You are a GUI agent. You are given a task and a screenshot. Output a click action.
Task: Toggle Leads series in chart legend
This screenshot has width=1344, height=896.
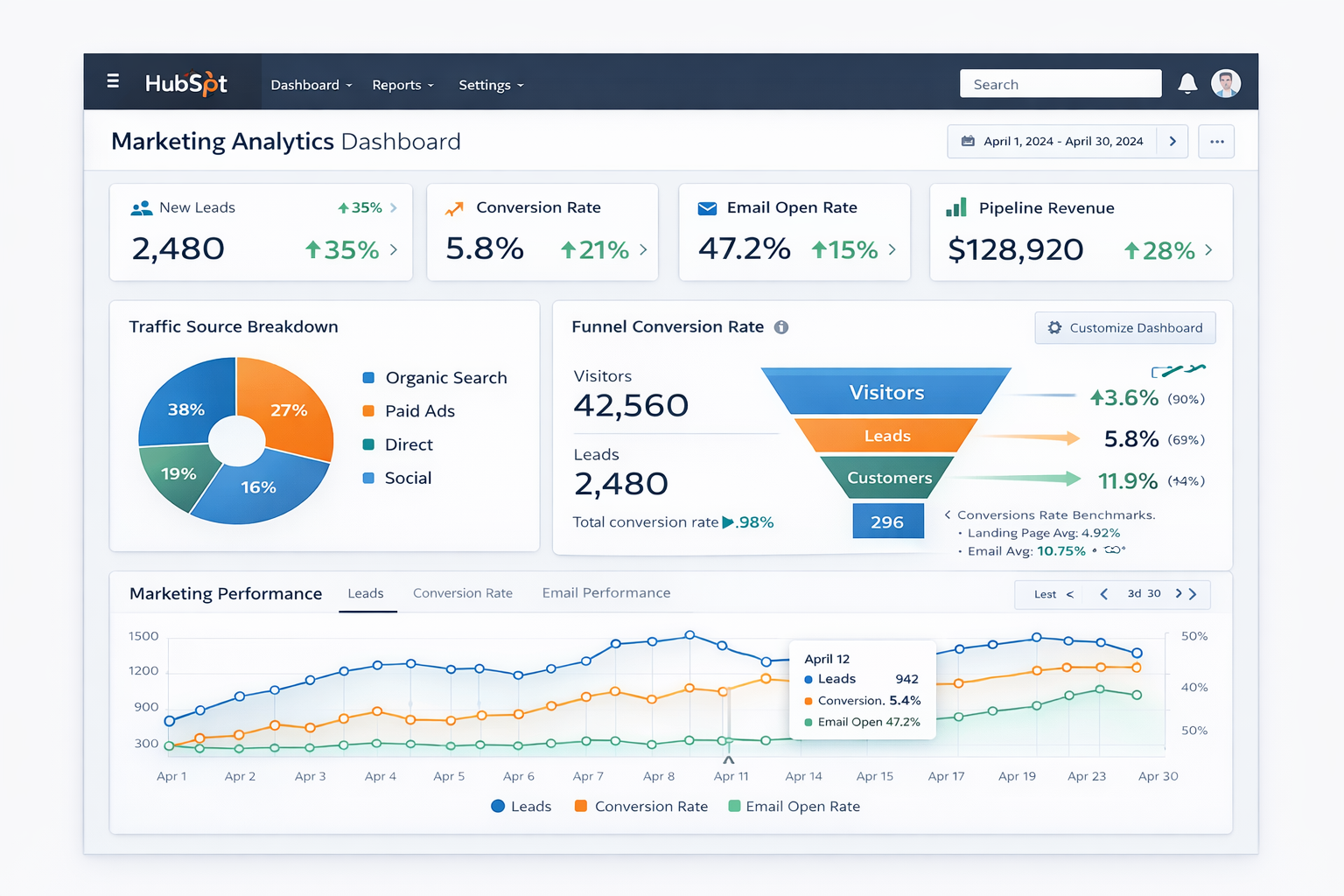point(521,806)
